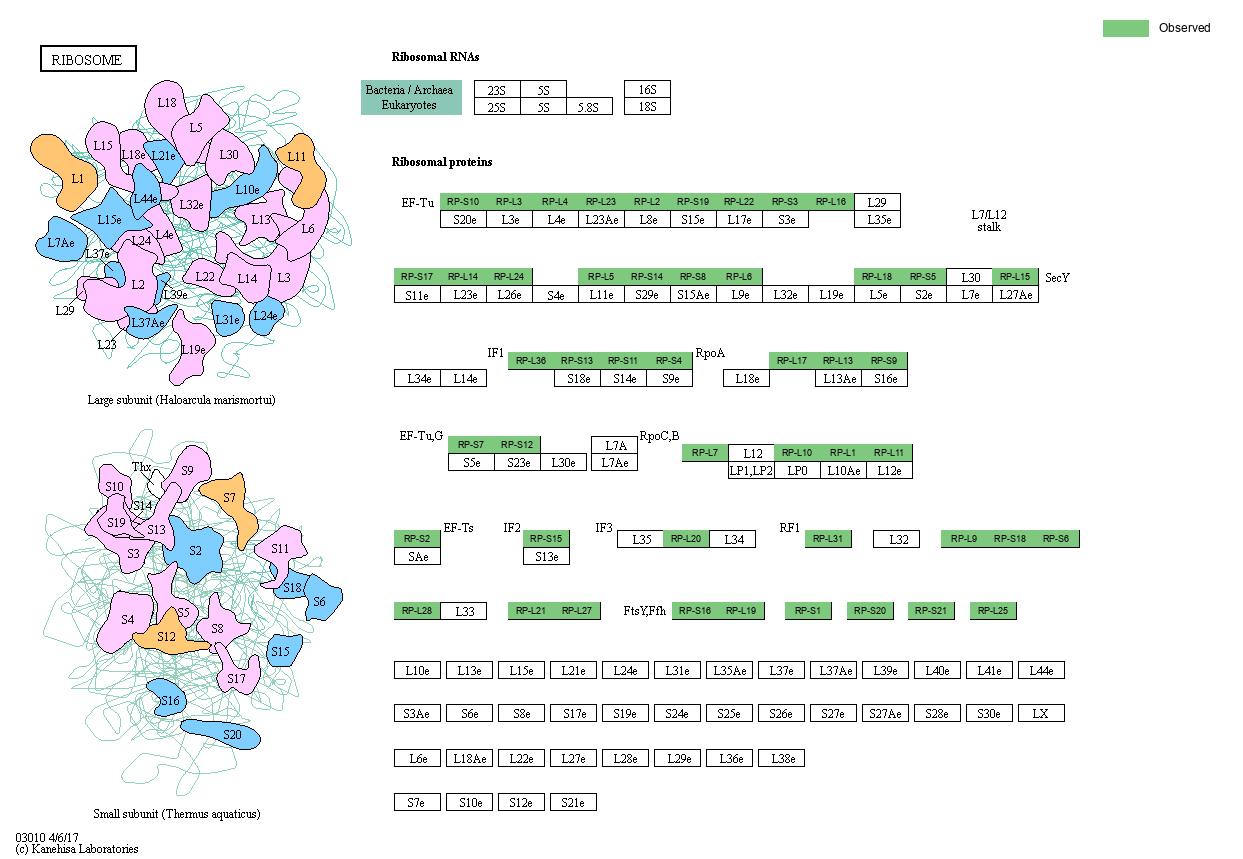The height and width of the screenshot is (859, 1243).
Task: Open the RP-S18 protein box
Action: point(1010,539)
